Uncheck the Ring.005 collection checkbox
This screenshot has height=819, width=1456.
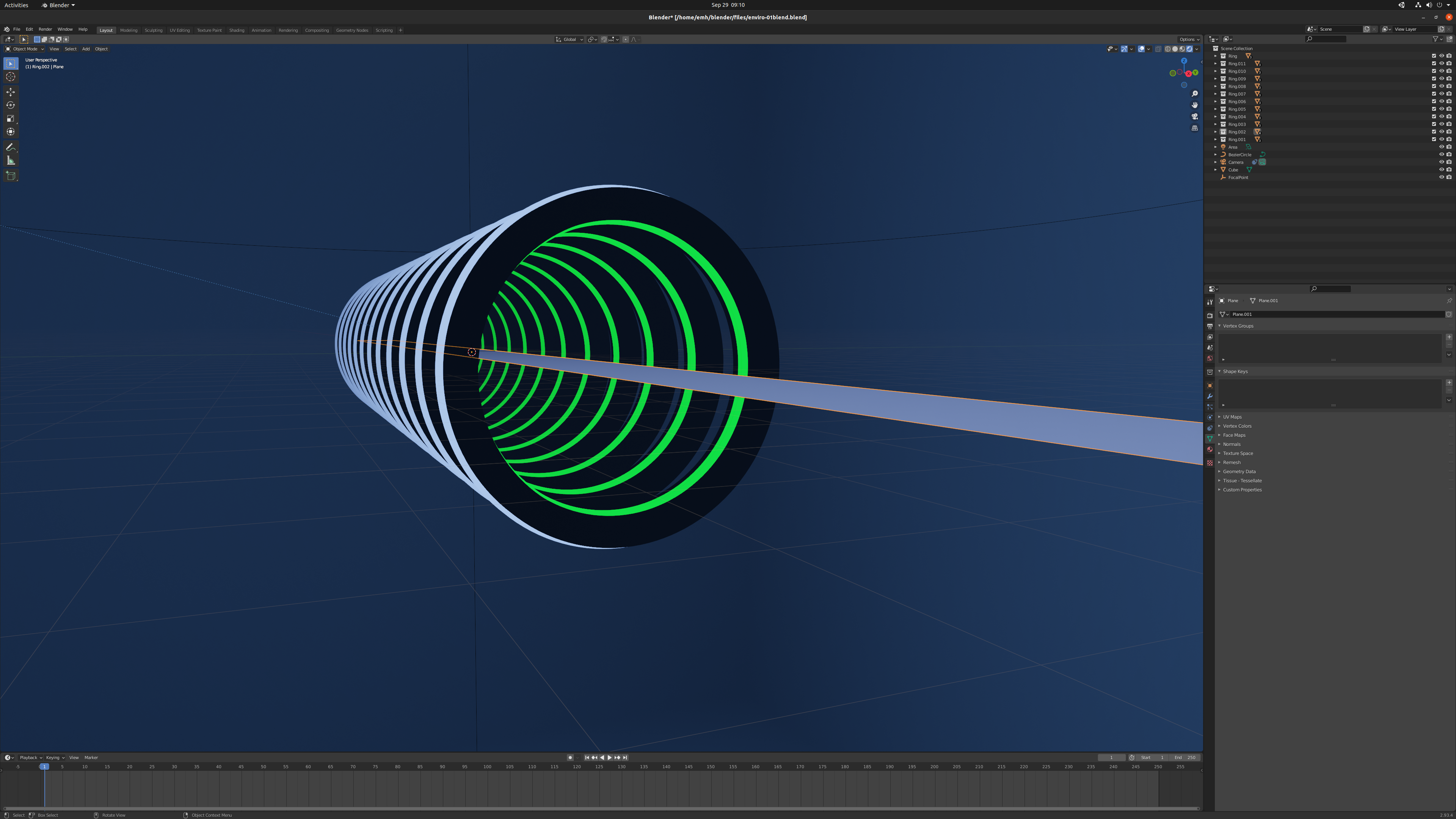coord(1433,109)
